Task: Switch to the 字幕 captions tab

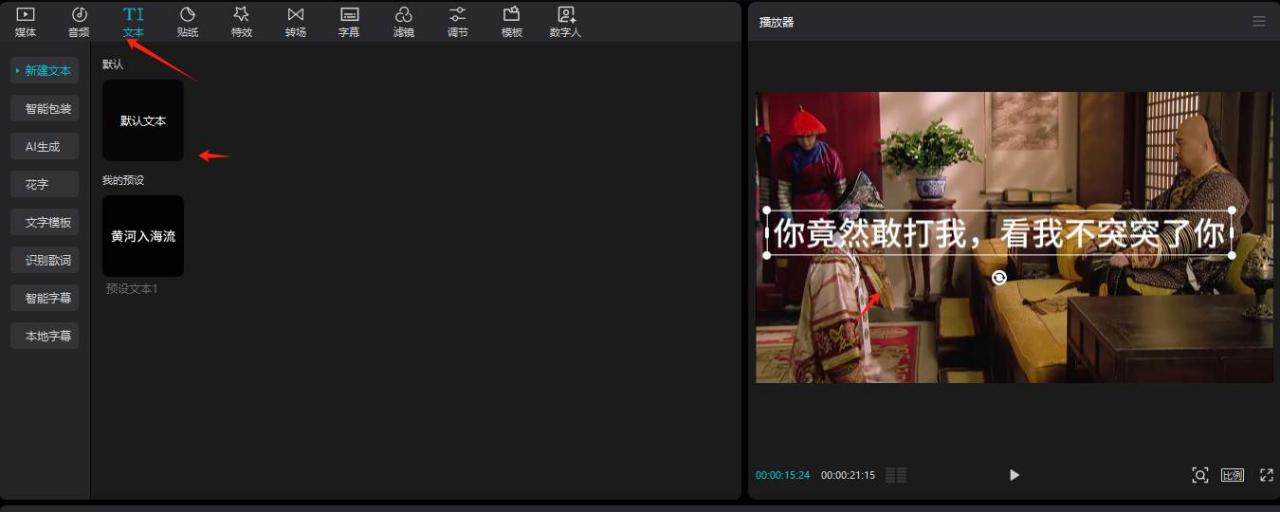Action: pyautogui.click(x=349, y=21)
